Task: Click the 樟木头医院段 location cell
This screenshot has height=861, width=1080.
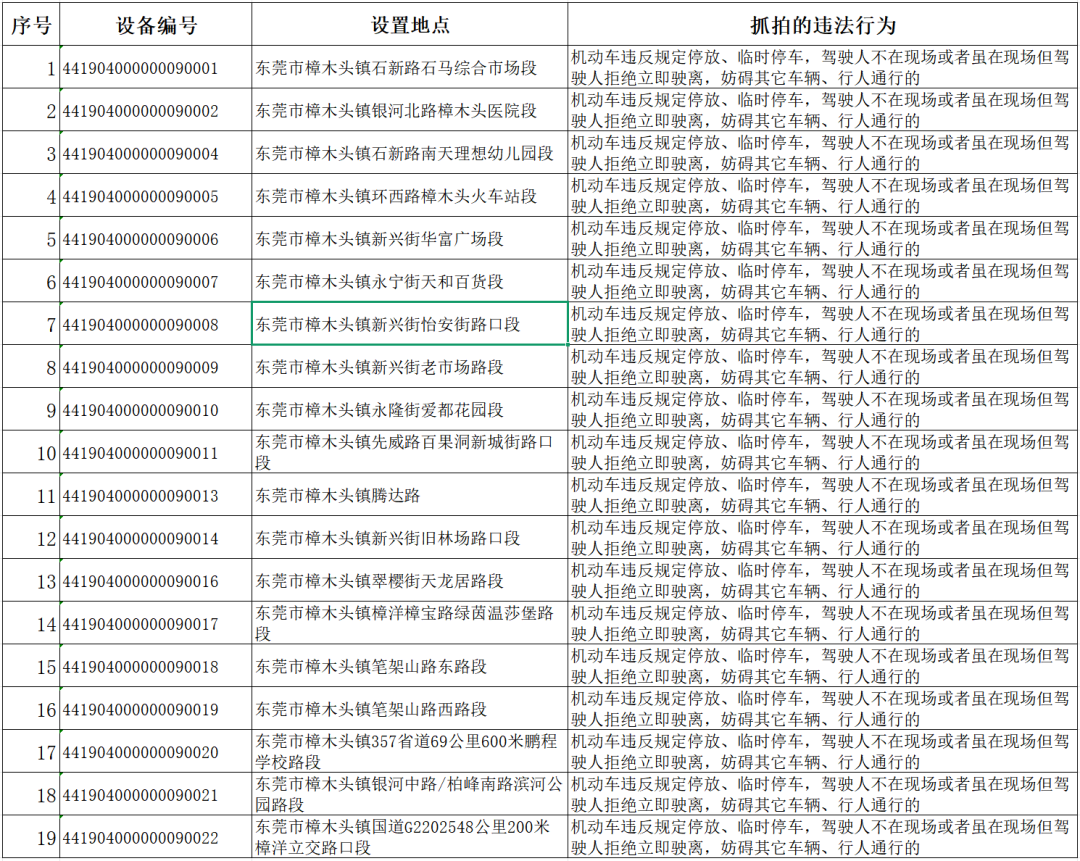Action: [x=409, y=111]
